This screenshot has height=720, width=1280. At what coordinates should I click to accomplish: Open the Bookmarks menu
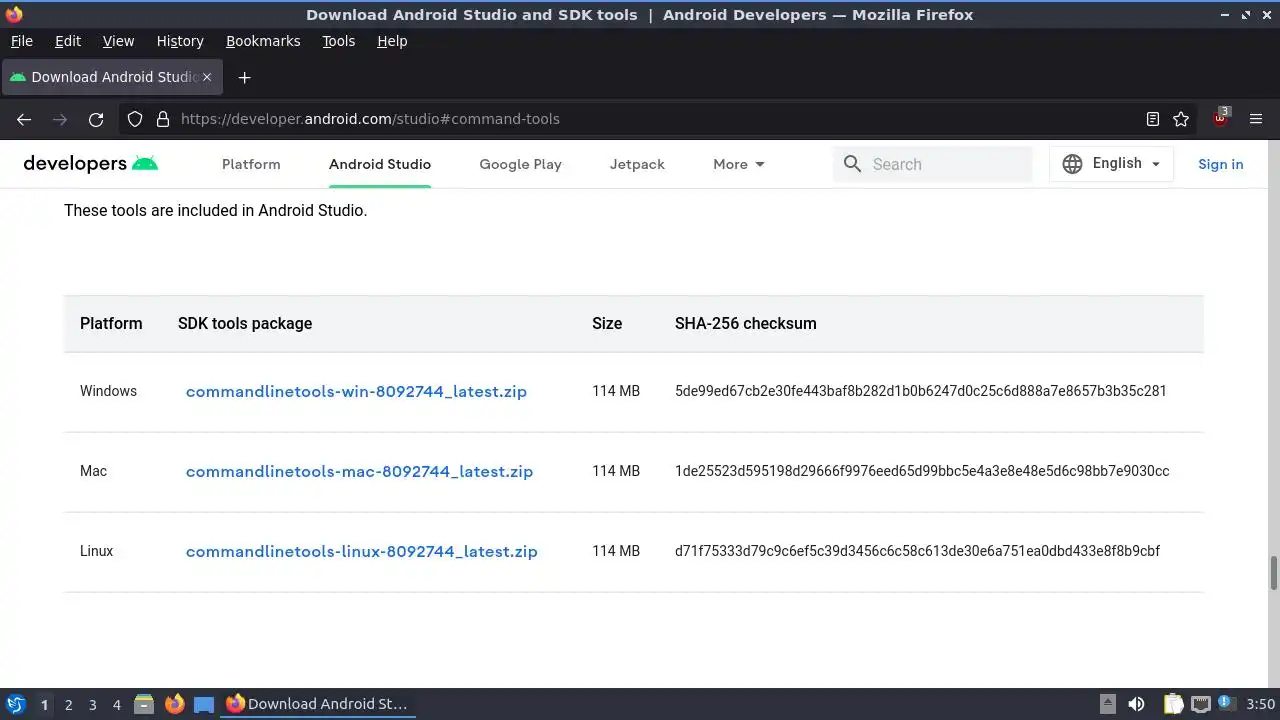[x=263, y=41]
